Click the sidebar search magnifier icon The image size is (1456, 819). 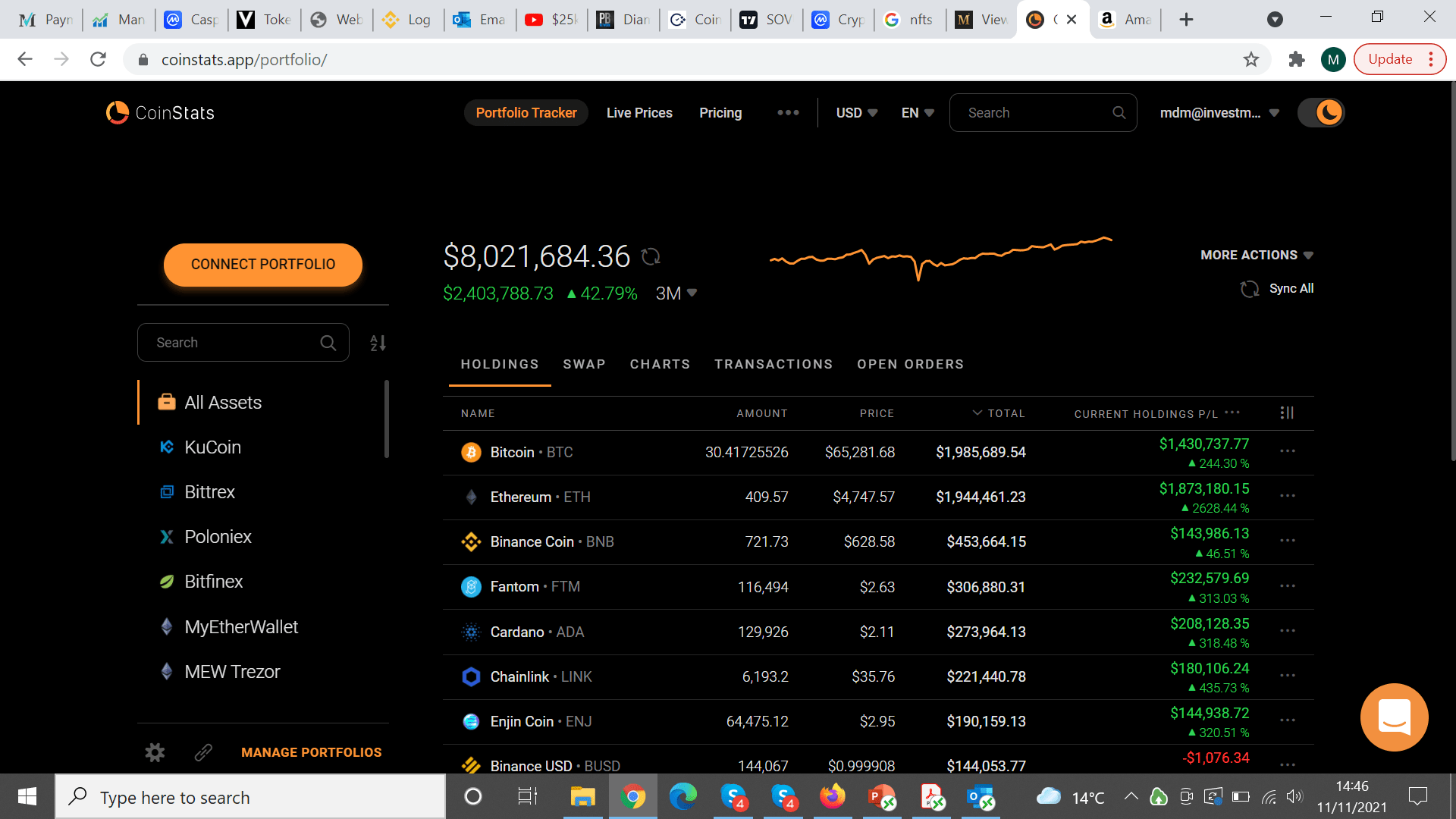(328, 343)
